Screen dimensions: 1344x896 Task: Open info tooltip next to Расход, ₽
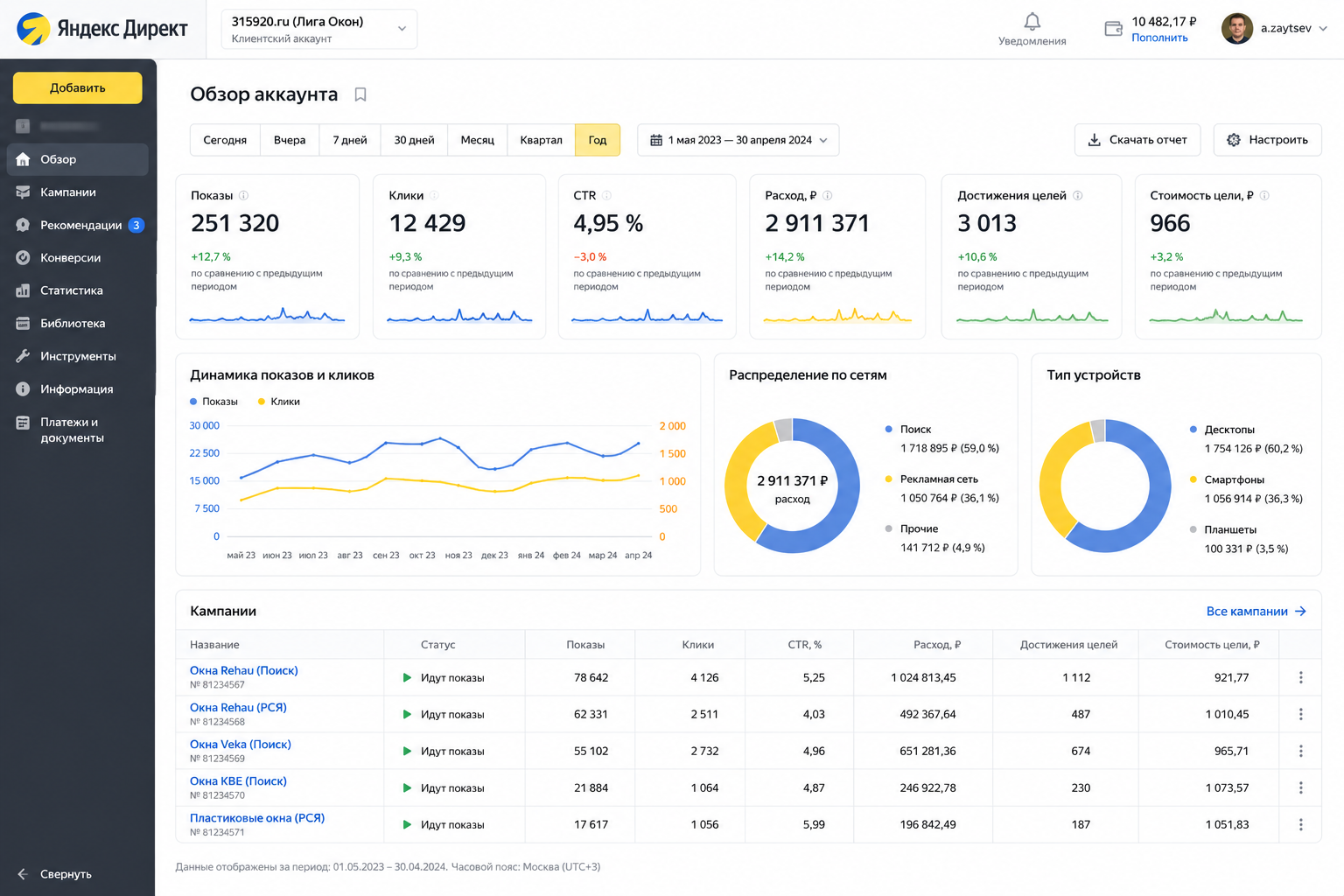[x=828, y=196]
